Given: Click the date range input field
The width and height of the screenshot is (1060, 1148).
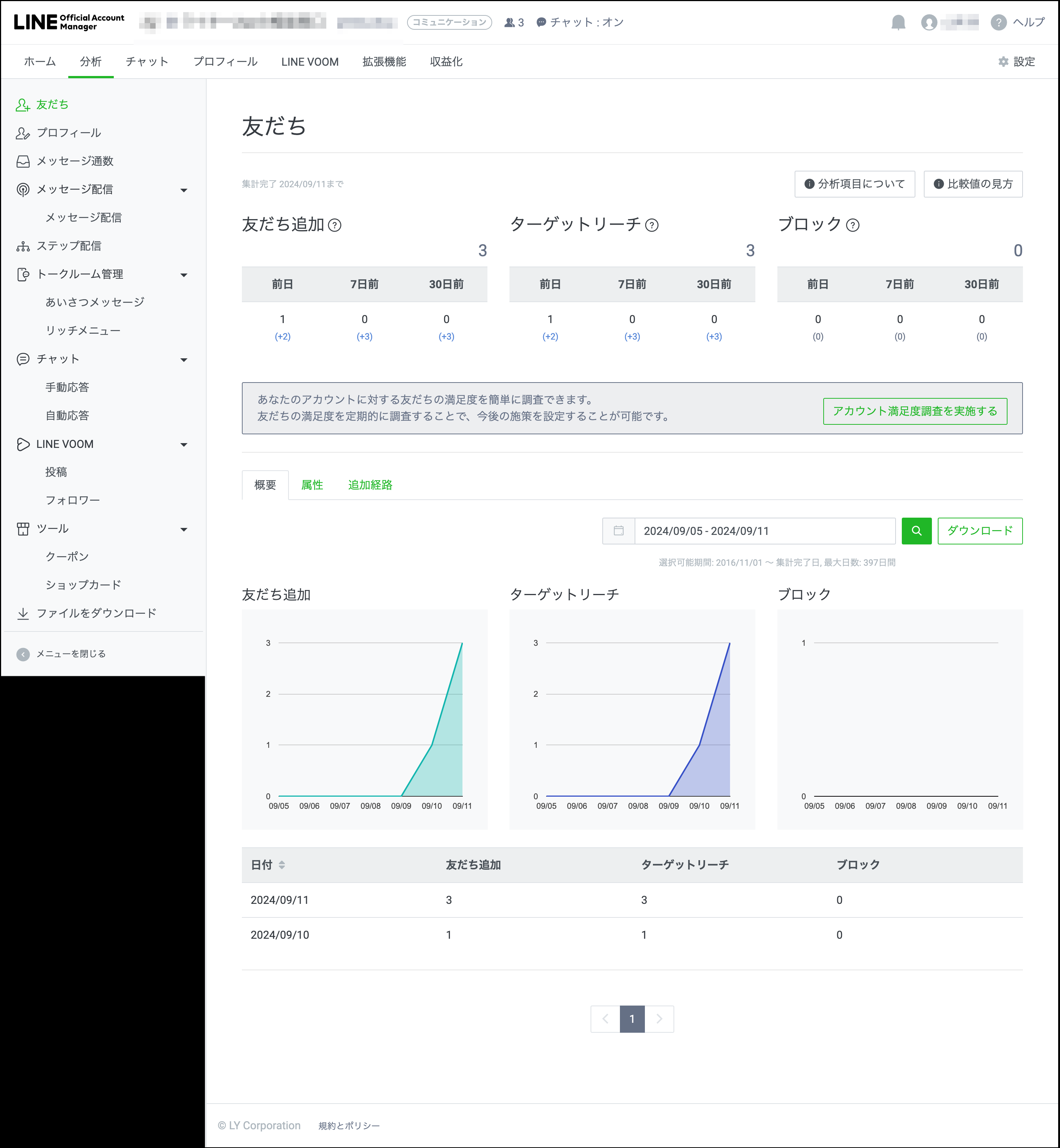Looking at the screenshot, I should coord(764,531).
